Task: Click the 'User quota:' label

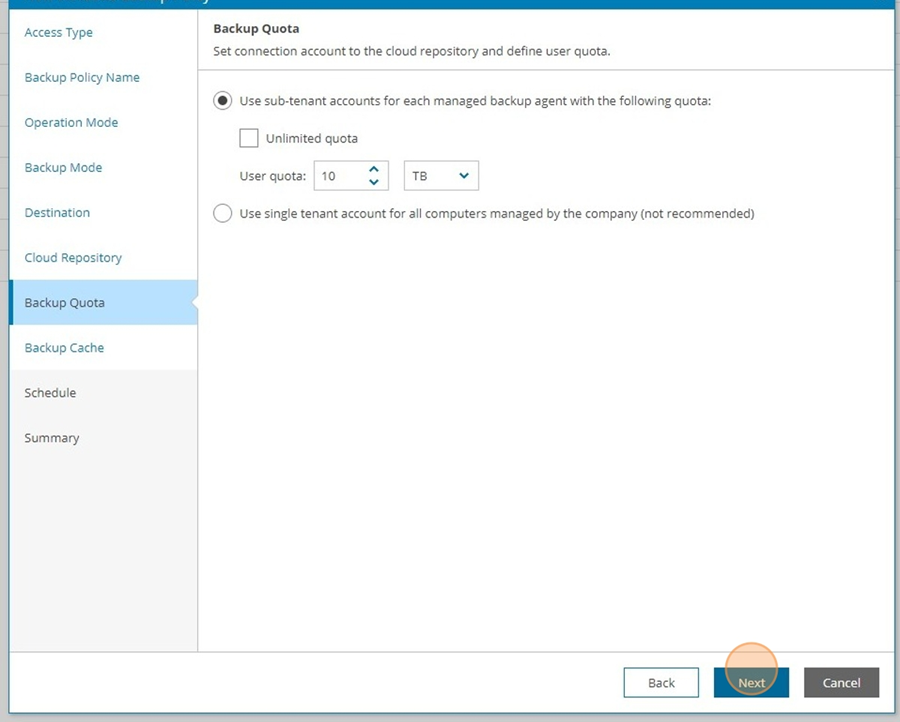Action: pyautogui.click(x=273, y=176)
